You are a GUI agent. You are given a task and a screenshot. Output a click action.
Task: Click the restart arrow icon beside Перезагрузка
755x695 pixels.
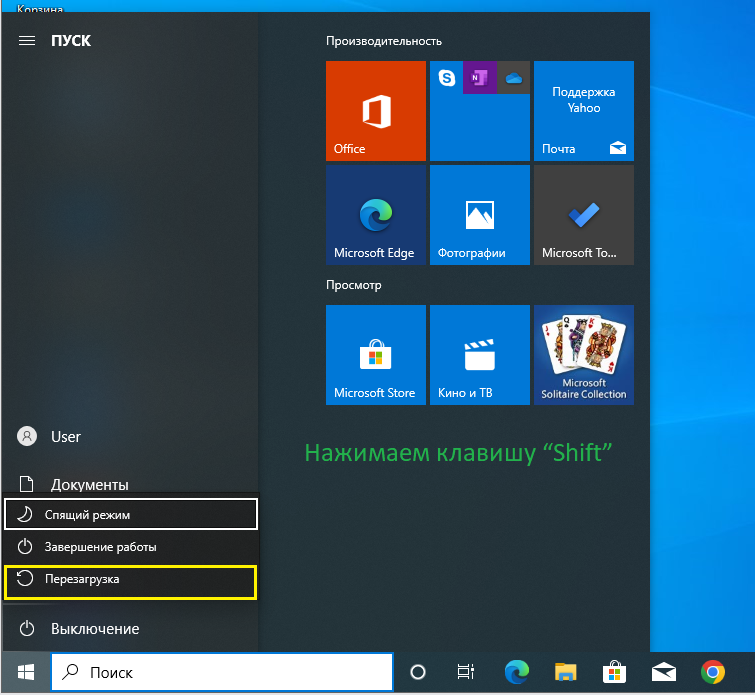click(25, 578)
